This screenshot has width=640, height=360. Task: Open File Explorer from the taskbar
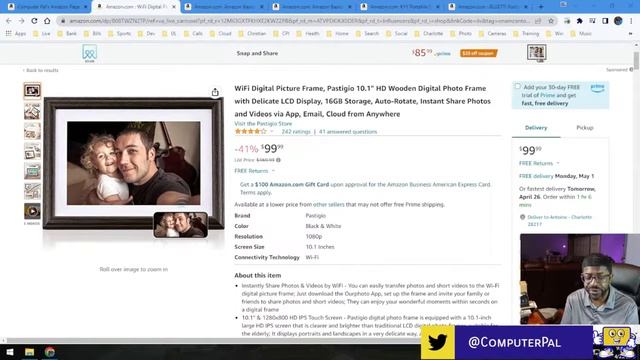pos(29,352)
